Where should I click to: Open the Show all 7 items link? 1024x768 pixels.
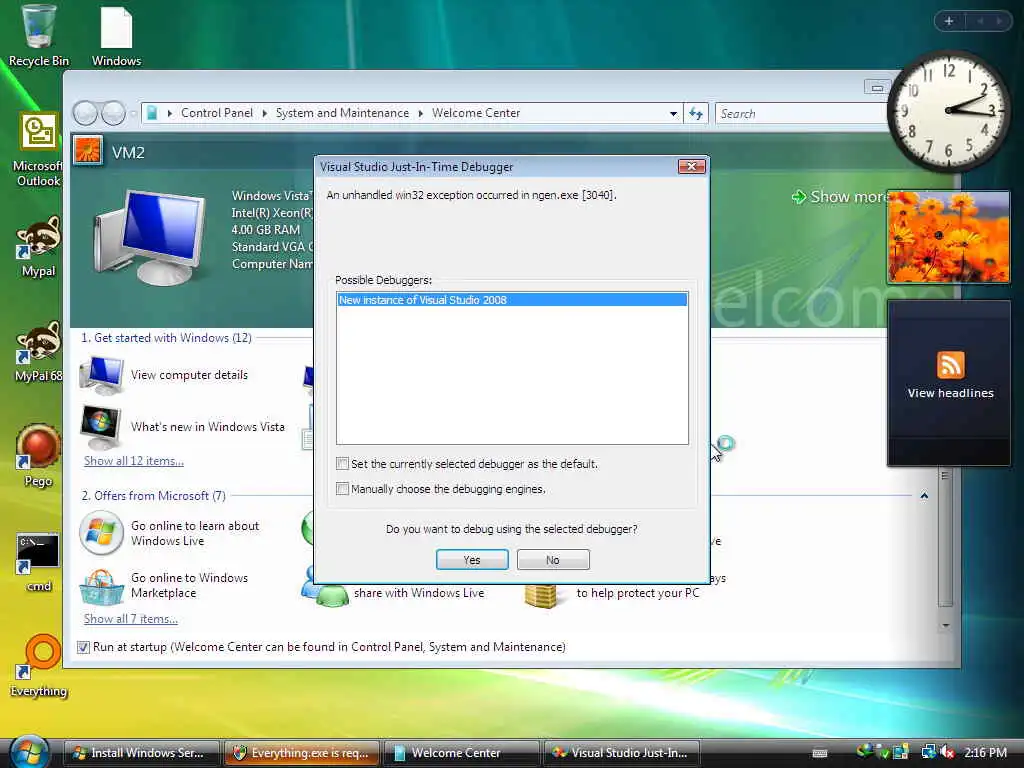coord(131,619)
